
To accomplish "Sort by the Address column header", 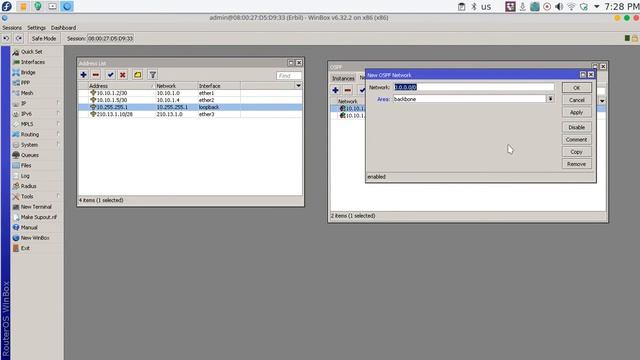I will [x=121, y=86].
